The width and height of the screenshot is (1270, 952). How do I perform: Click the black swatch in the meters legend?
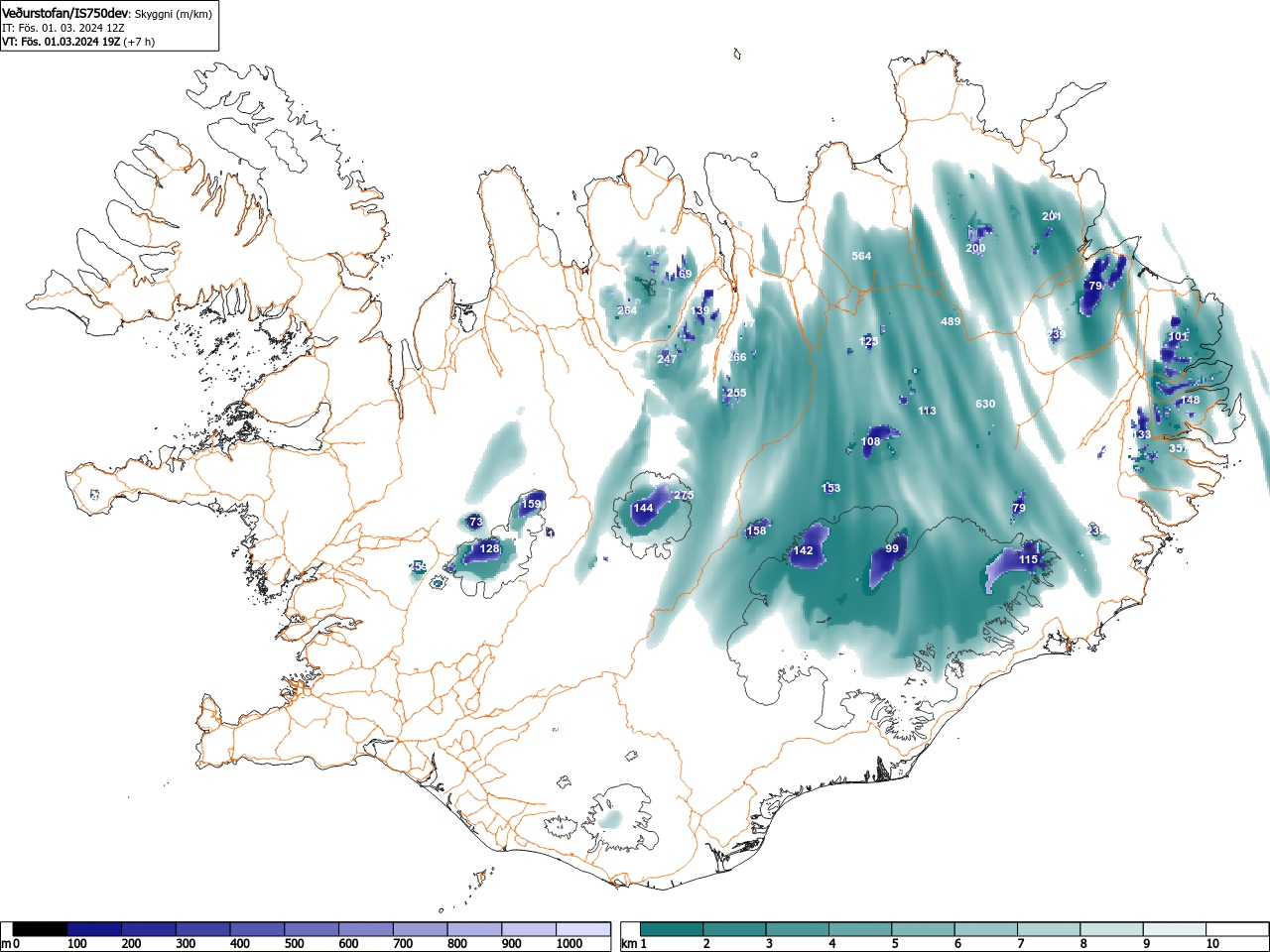[x=41, y=929]
